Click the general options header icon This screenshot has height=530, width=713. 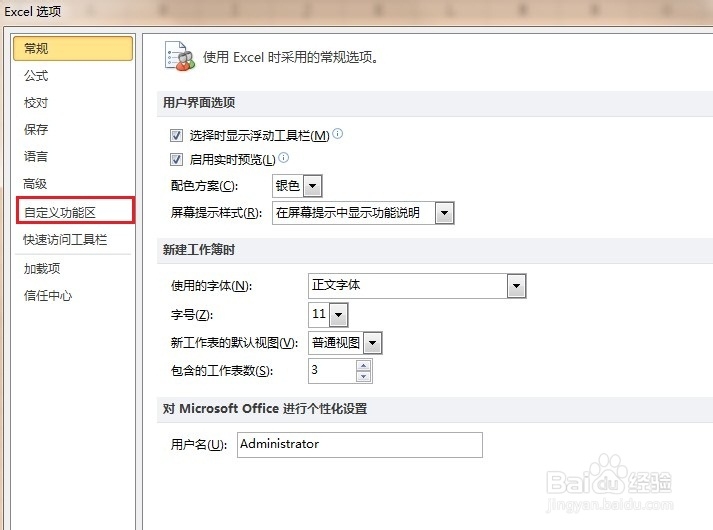(179, 56)
